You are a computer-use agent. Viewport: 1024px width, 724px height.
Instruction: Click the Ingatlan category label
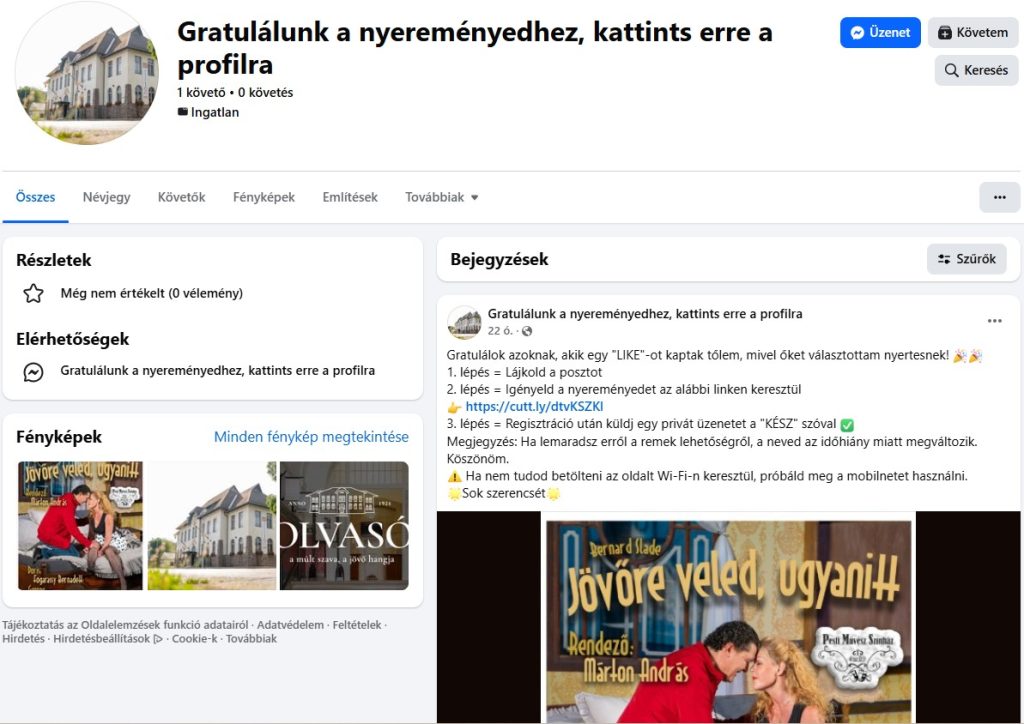pyautogui.click(x=214, y=112)
